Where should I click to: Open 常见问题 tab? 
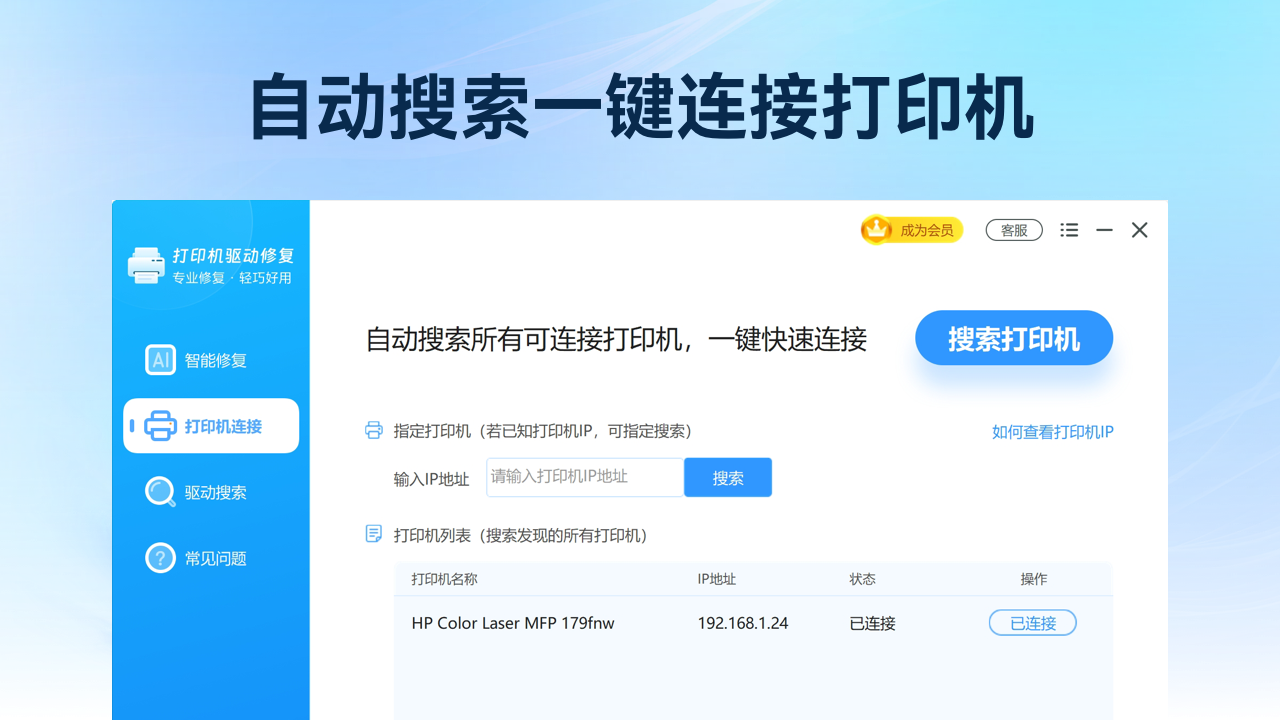211,558
